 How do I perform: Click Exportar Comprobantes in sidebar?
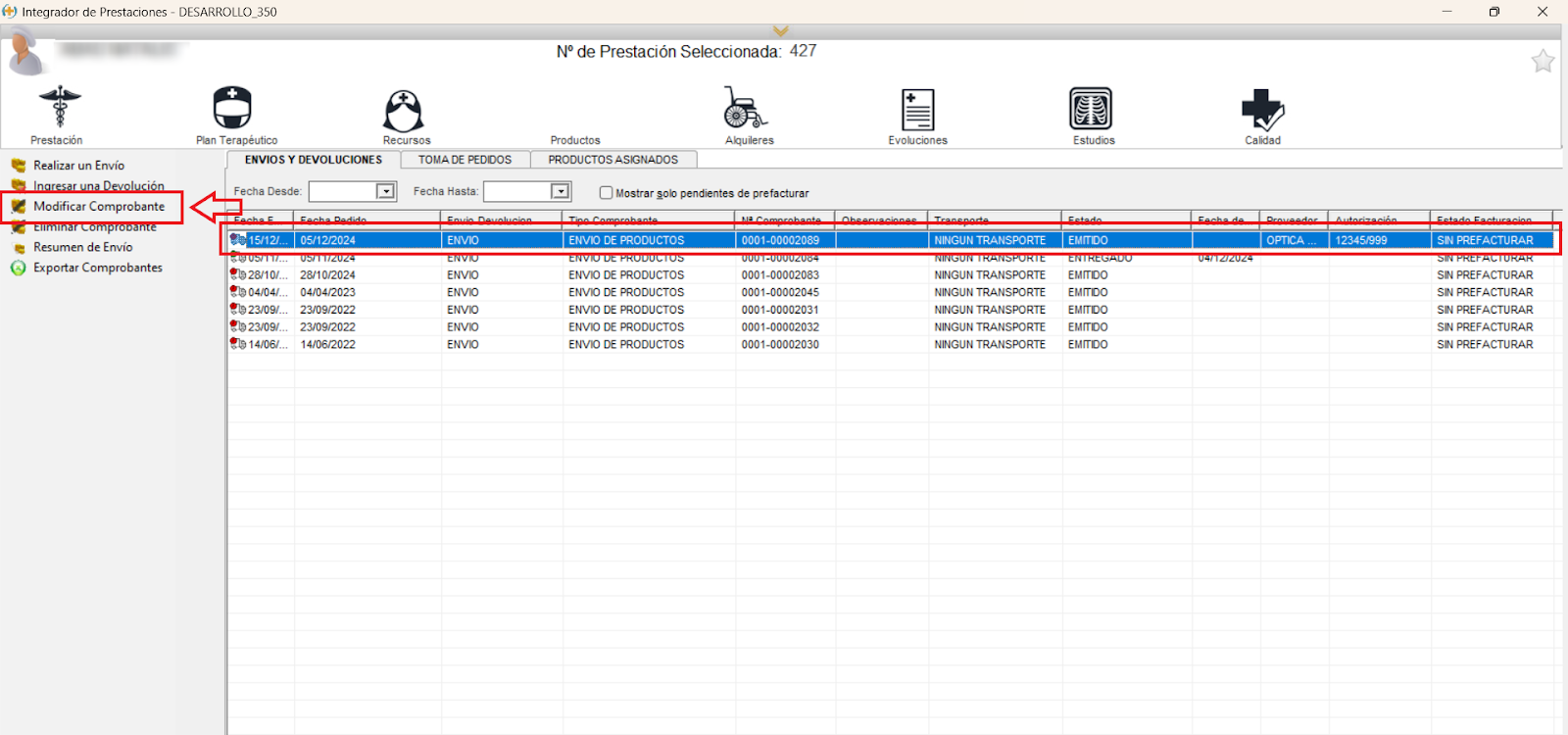pyautogui.click(x=98, y=268)
